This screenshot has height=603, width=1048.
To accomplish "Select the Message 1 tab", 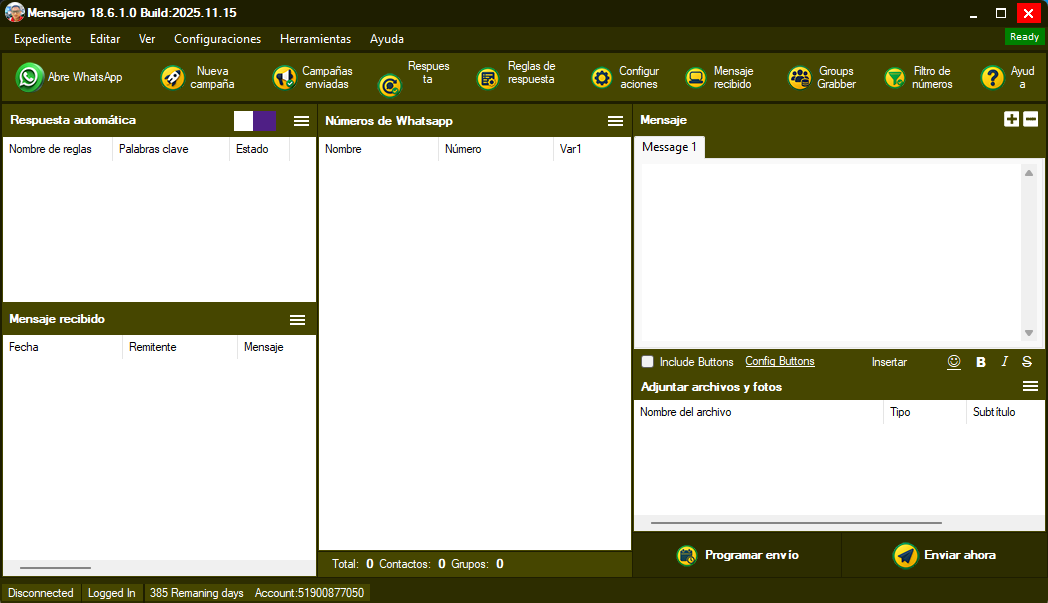I will tap(668, 145).
